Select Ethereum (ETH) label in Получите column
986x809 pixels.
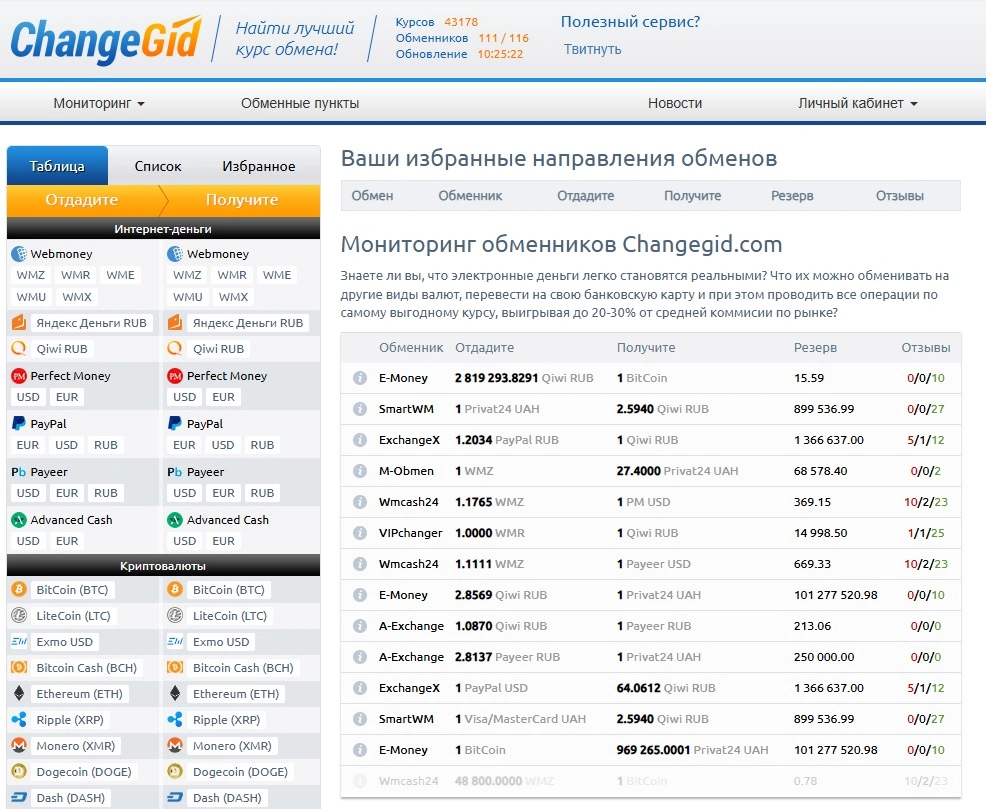tap(236, 693)
